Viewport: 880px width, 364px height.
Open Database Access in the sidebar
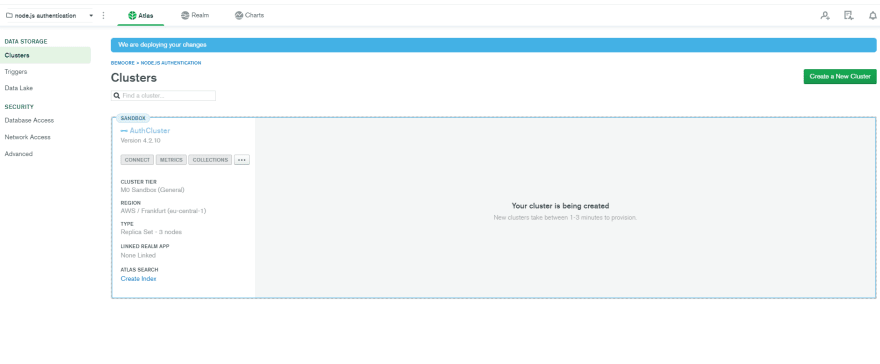click(29, 121)
